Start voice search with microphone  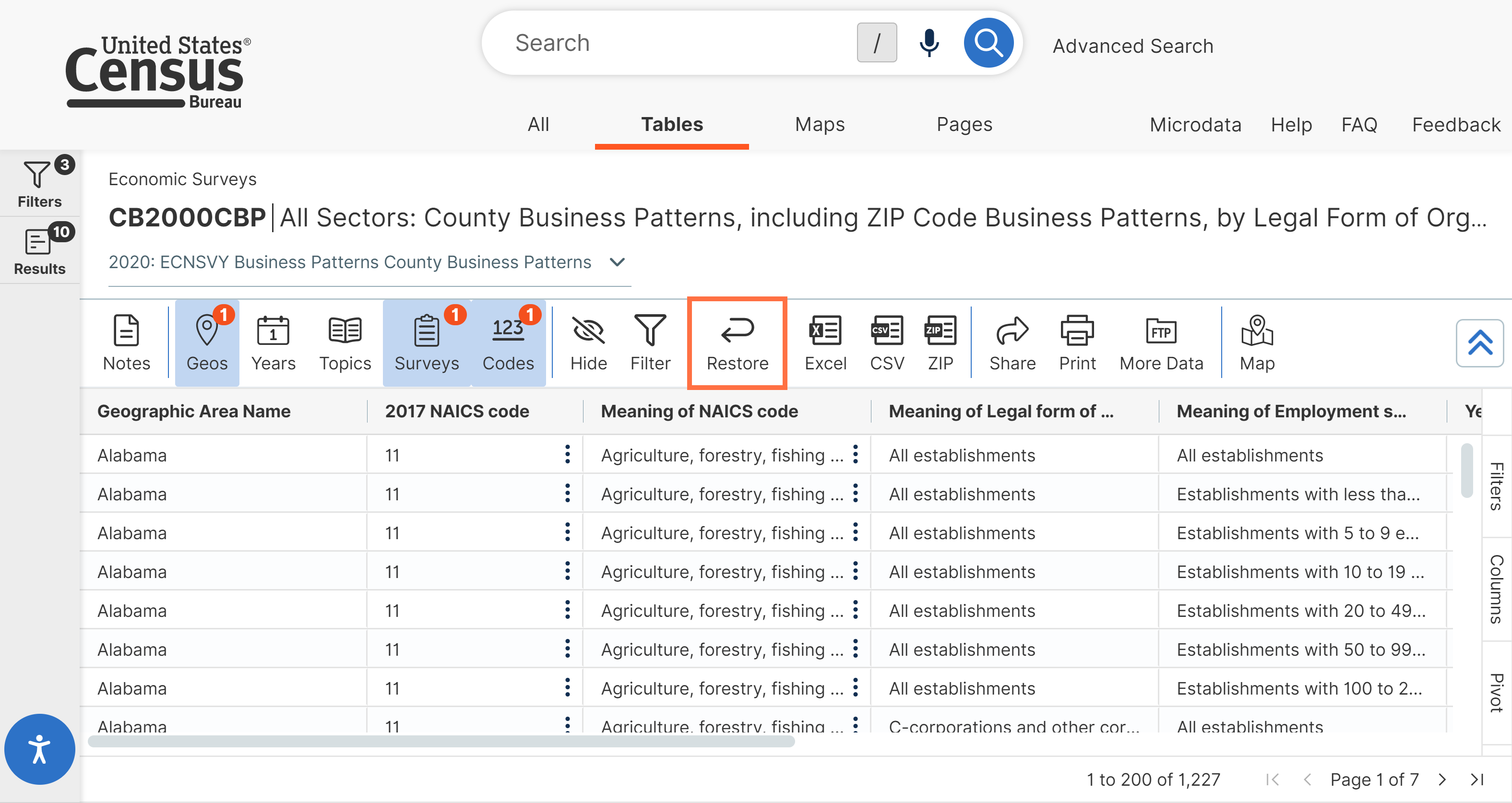coord(929,43)
